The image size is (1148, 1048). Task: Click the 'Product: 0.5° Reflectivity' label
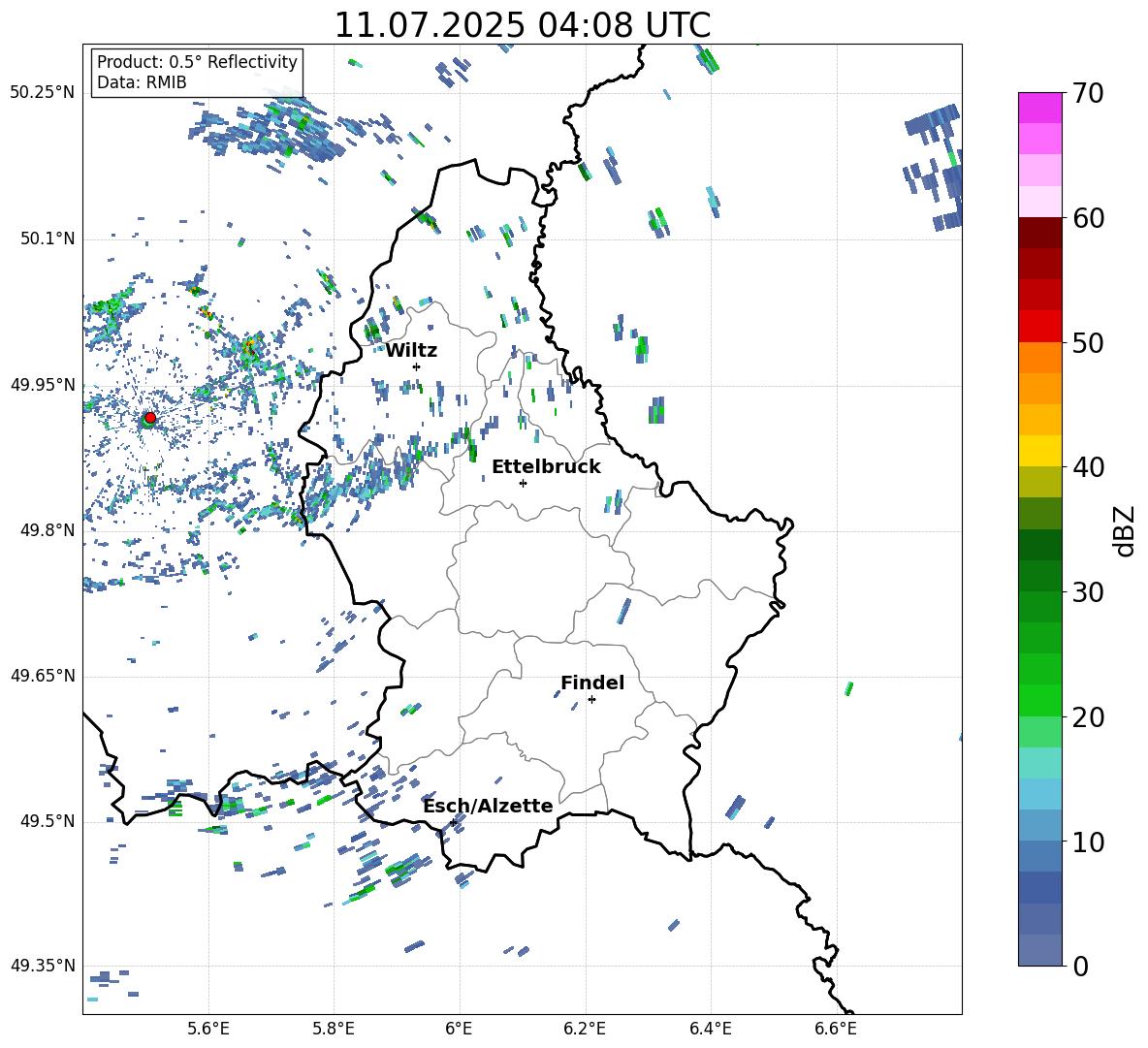[197, 62]
